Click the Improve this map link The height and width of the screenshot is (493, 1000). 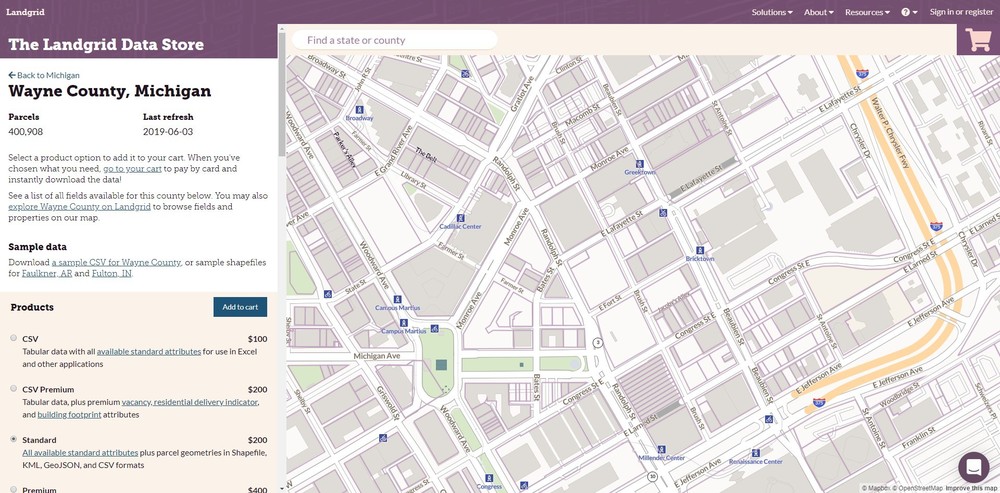coord(971,488)
